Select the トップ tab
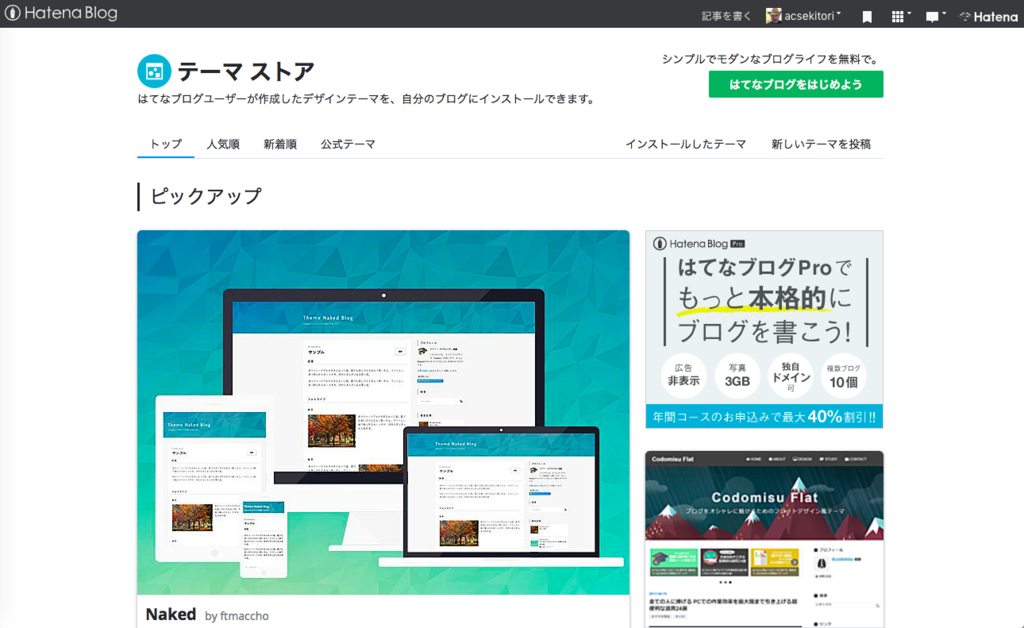This screenshot has height=628, width=1024. pos(166,144)
